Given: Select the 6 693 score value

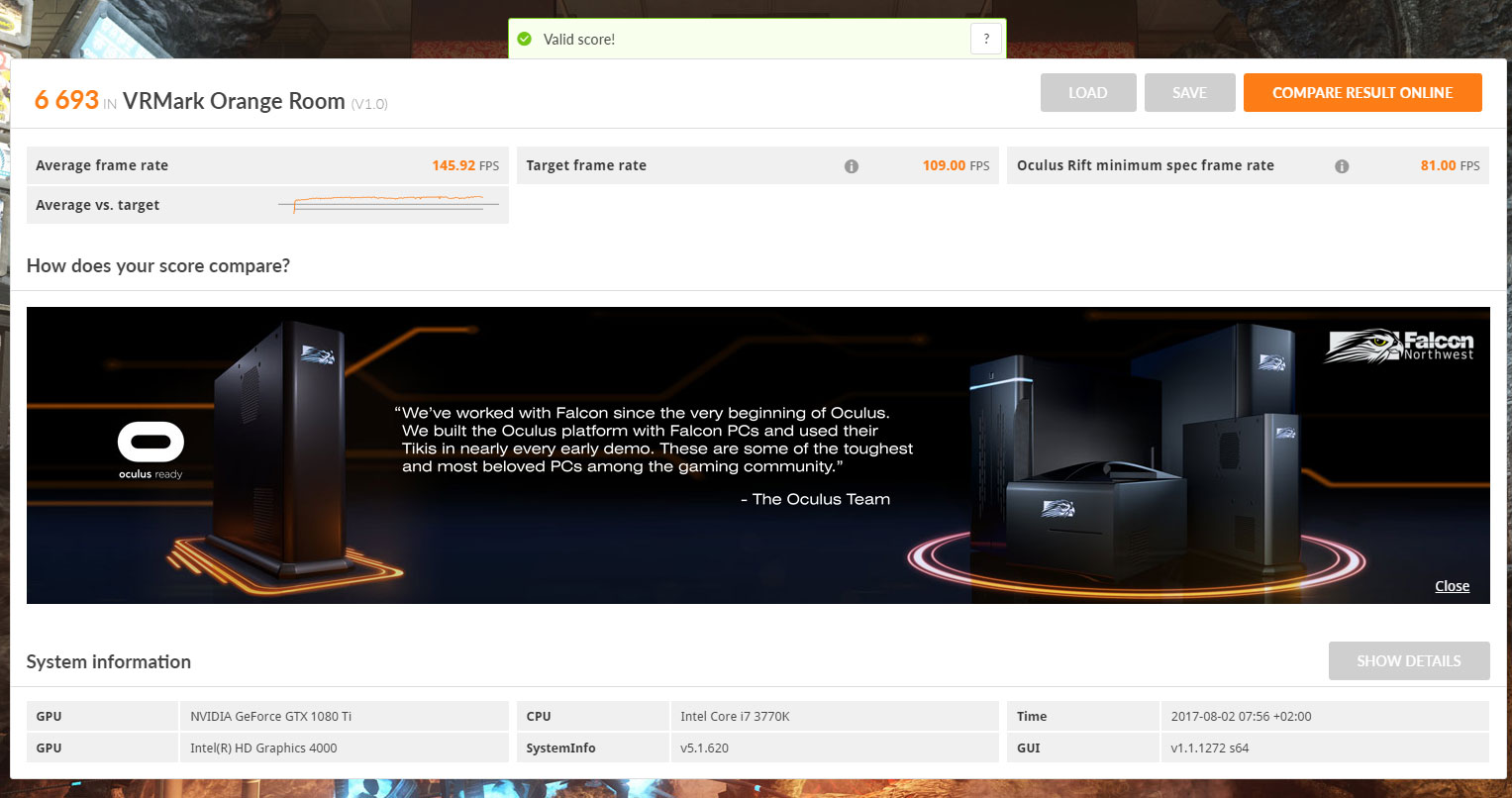Looking at the screenshot, I should (x=66, y=100).
